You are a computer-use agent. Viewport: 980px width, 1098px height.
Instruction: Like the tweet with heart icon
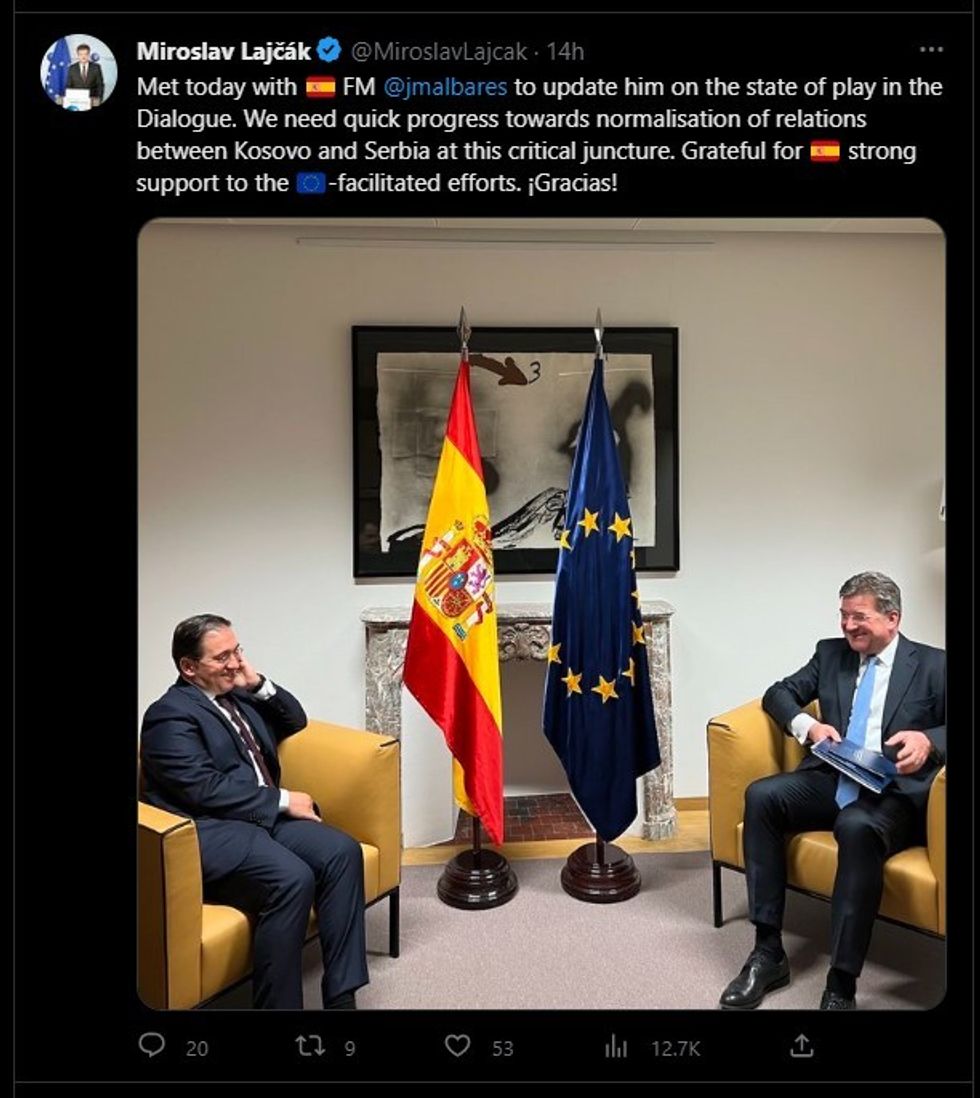coord(458,1046)
